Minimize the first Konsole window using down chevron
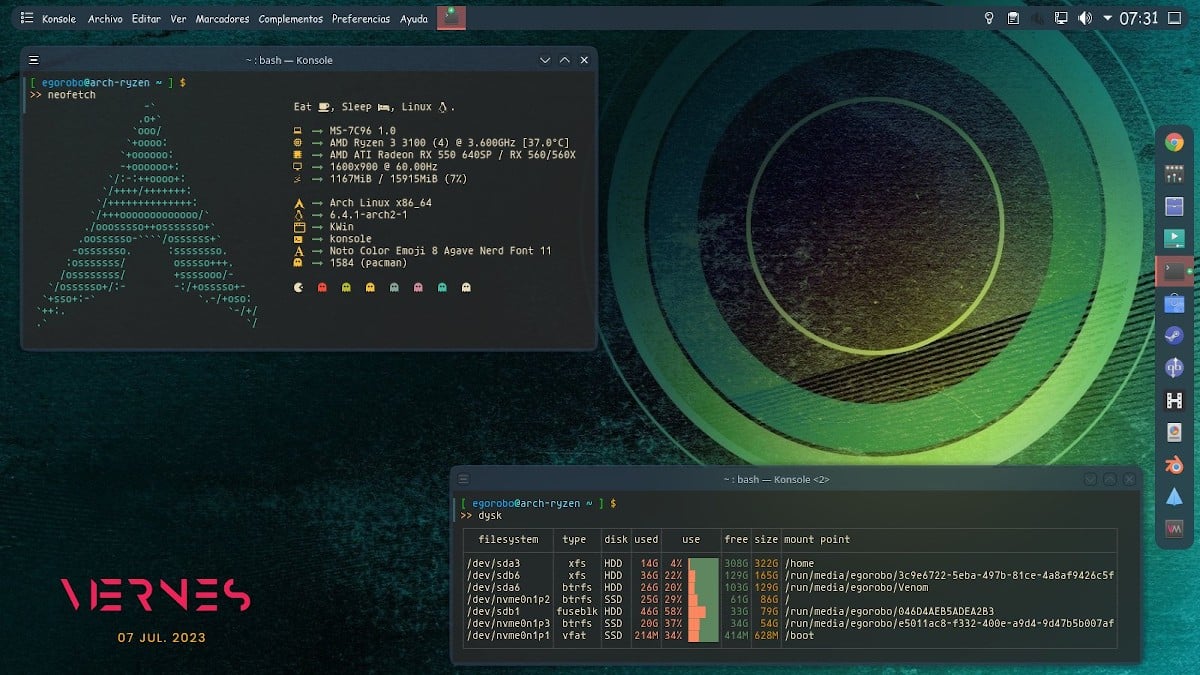1200x675 pixels. tap(545, 60)
